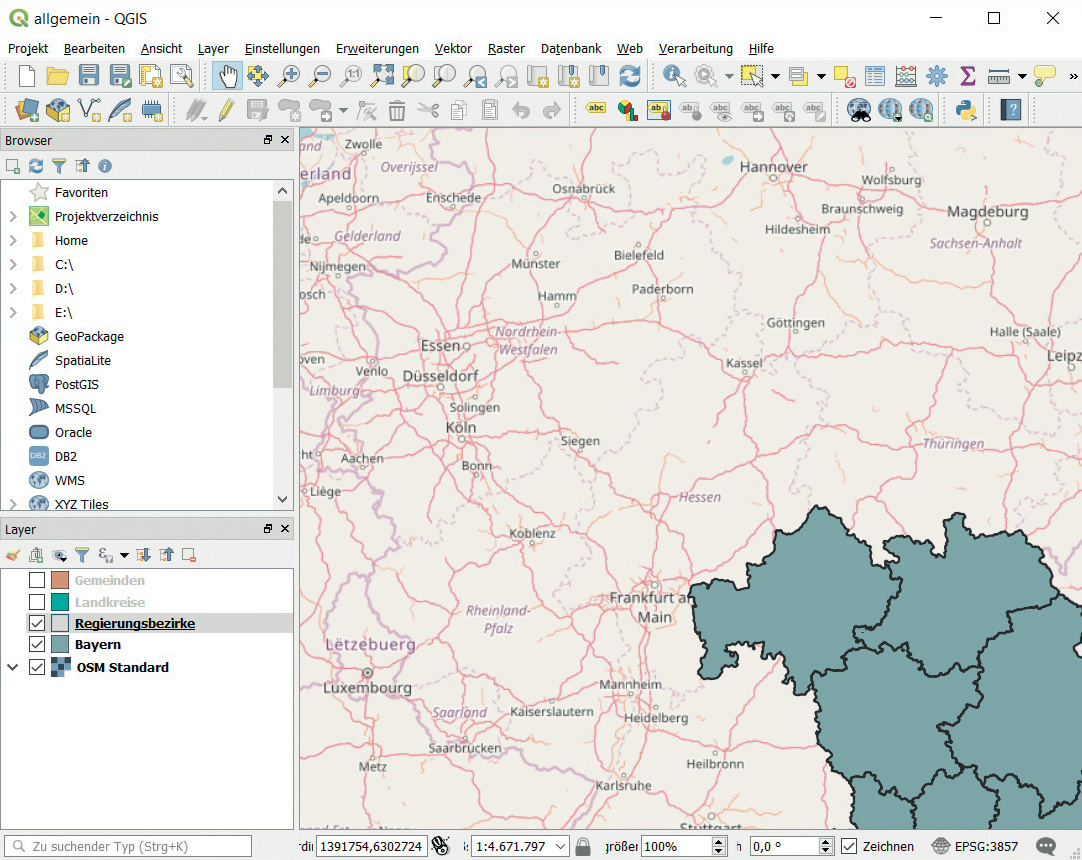Select the Bayern layer name

tap(97, 645)
